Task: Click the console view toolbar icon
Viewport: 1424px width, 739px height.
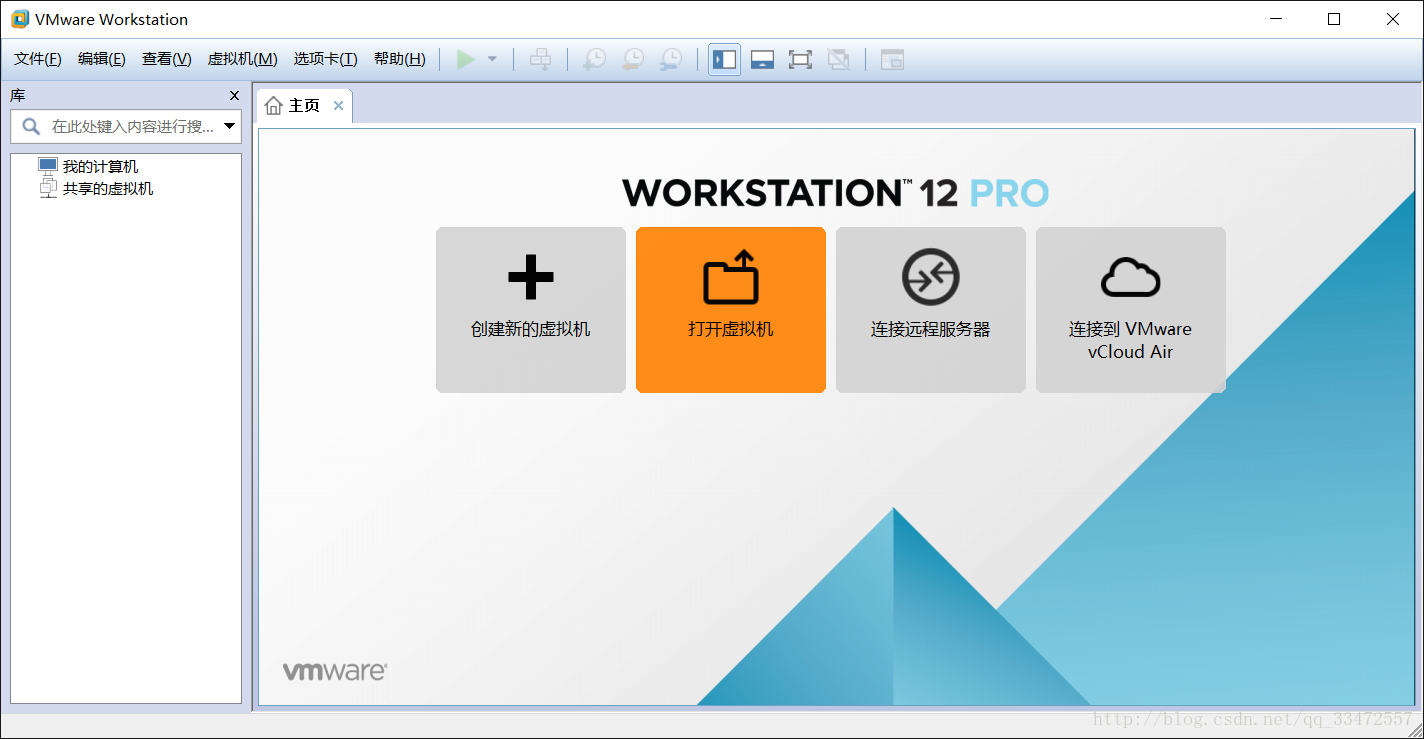Action: [892, 59]
